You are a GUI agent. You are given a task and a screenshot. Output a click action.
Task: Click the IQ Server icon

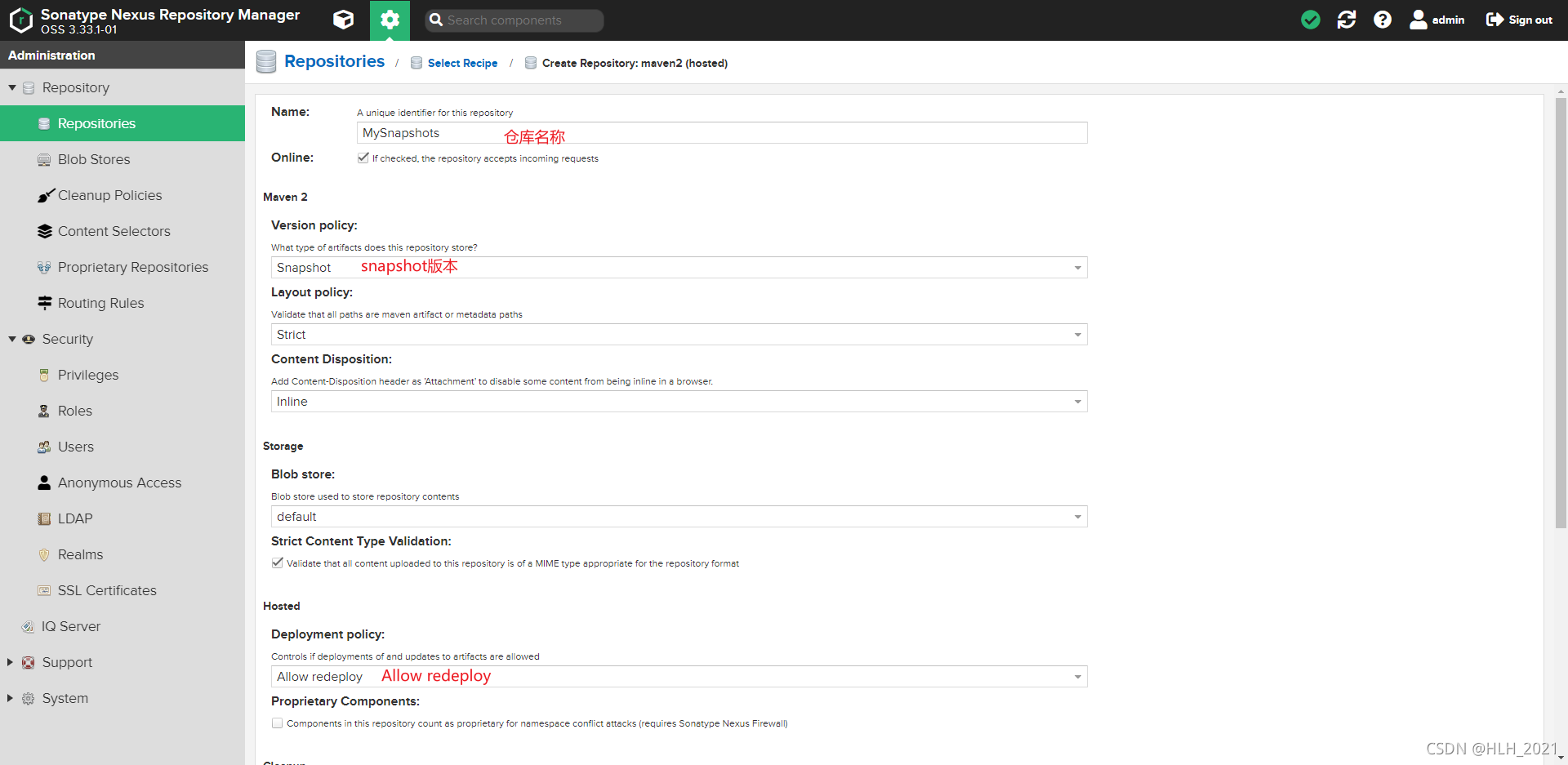click(28, 627)
